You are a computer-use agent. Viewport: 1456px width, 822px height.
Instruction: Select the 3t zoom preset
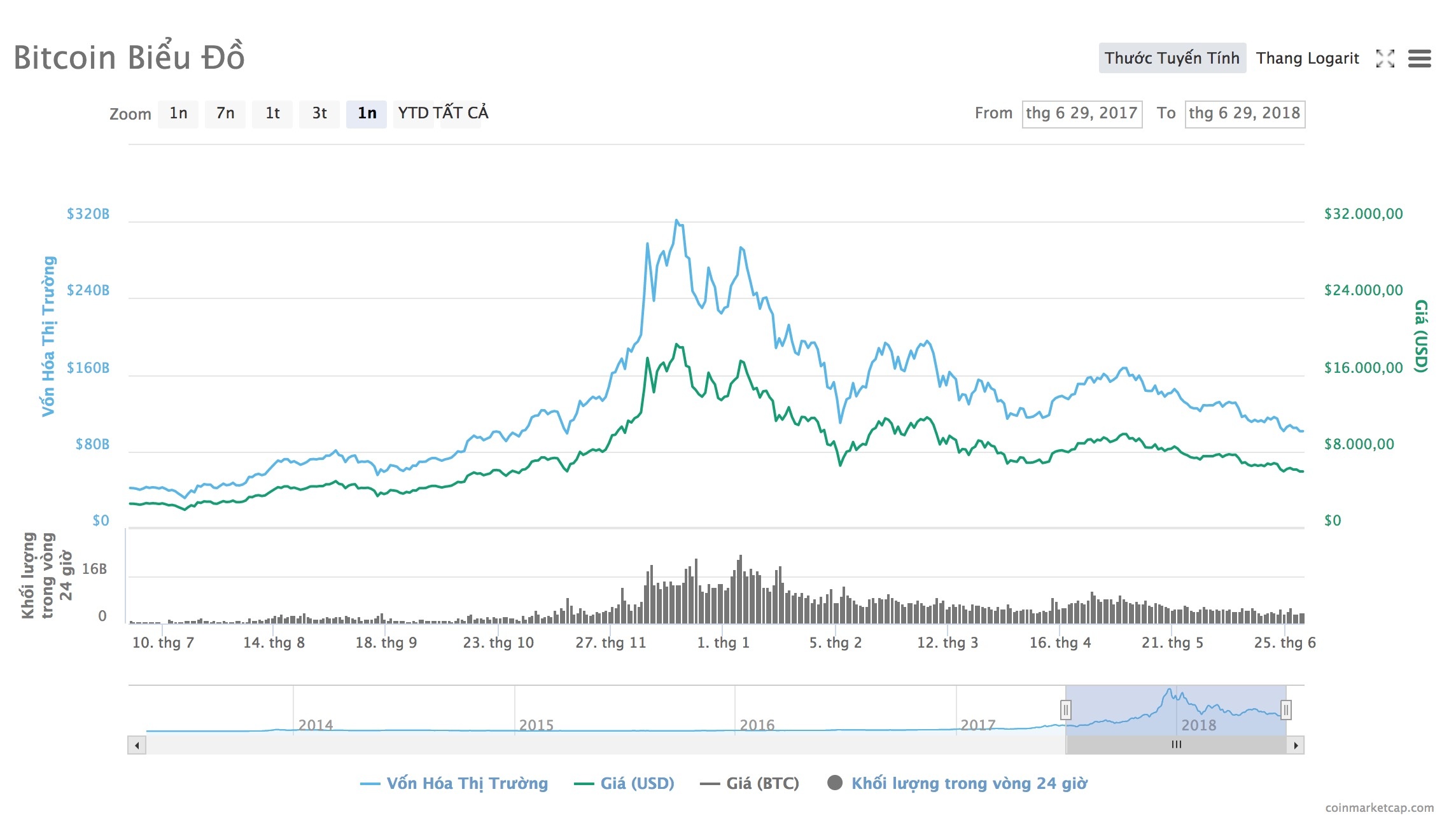(x=319, y=114)
